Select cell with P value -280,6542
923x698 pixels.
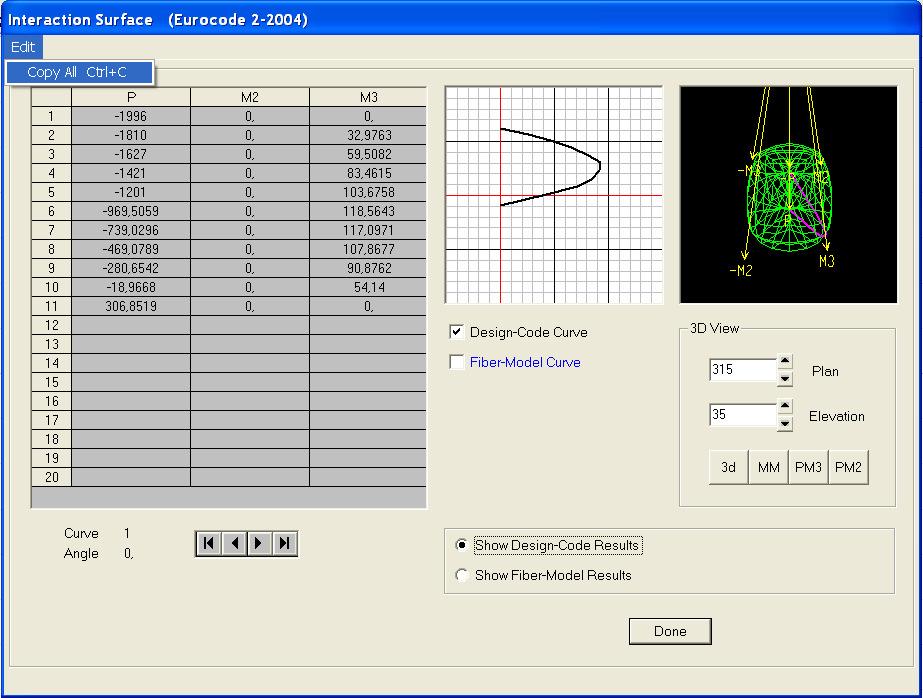tap(131, 268)
